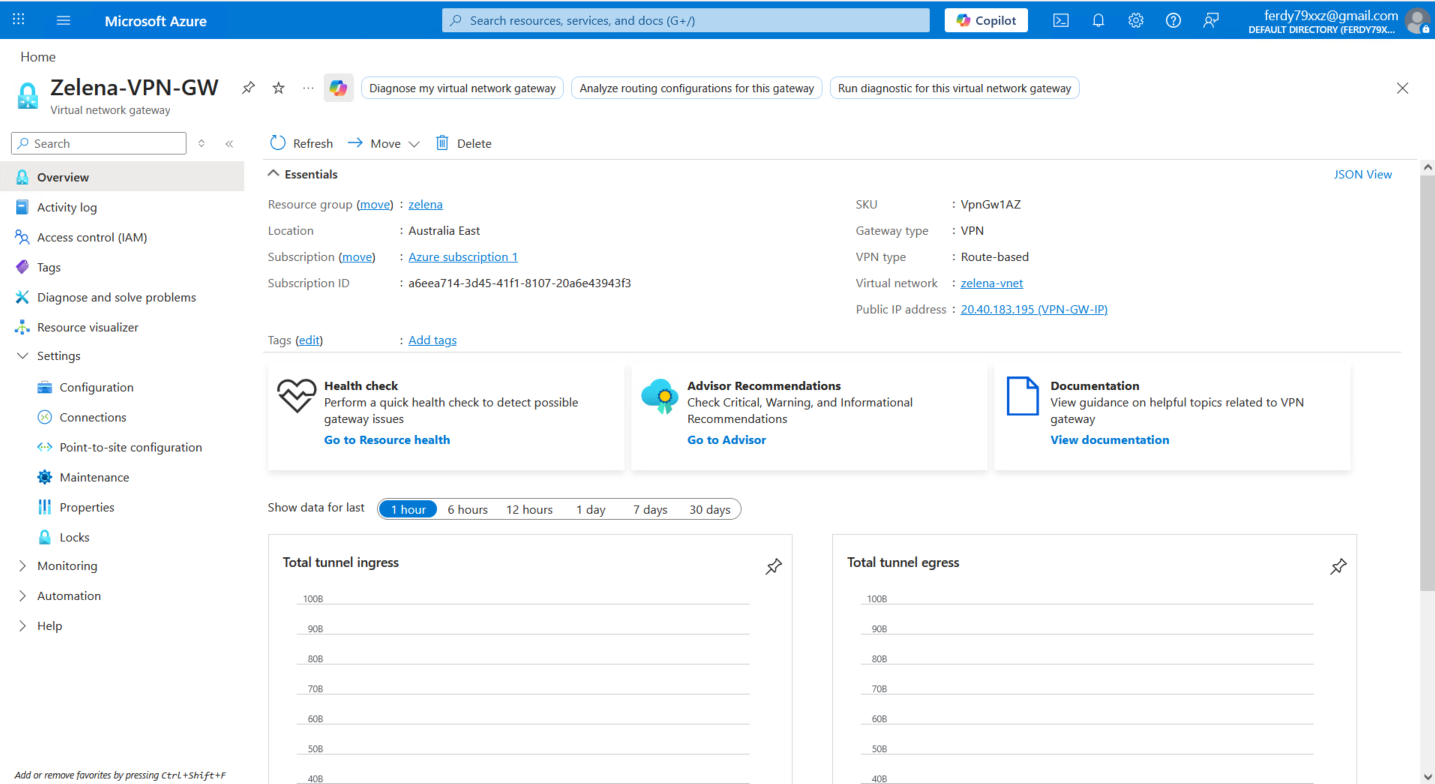Pin Total tunnel ingress chart
The height and width of the screenshot is (784, 1435).
(x=773, y=567)
